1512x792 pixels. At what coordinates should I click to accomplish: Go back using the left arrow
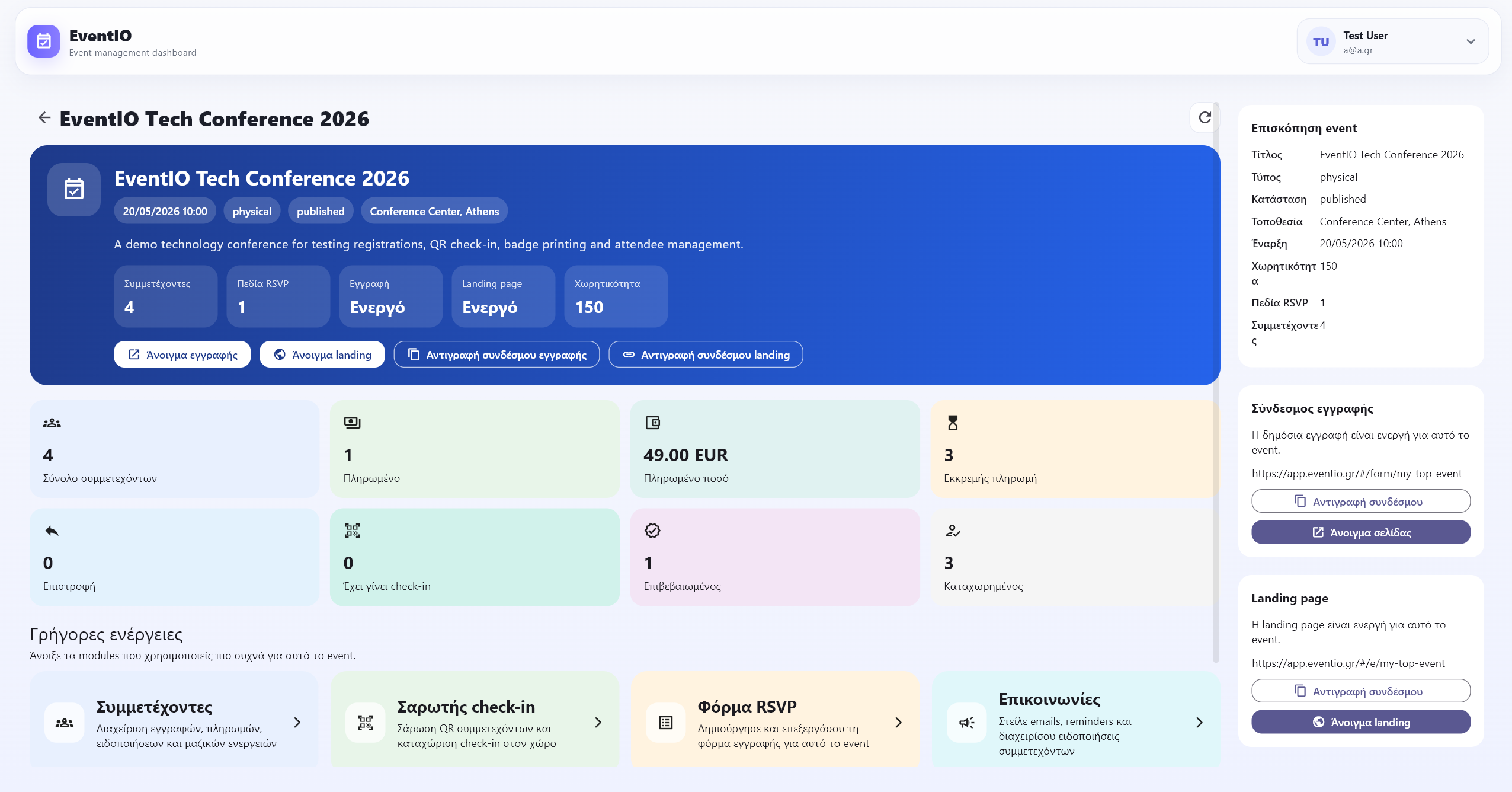(44, 117)
